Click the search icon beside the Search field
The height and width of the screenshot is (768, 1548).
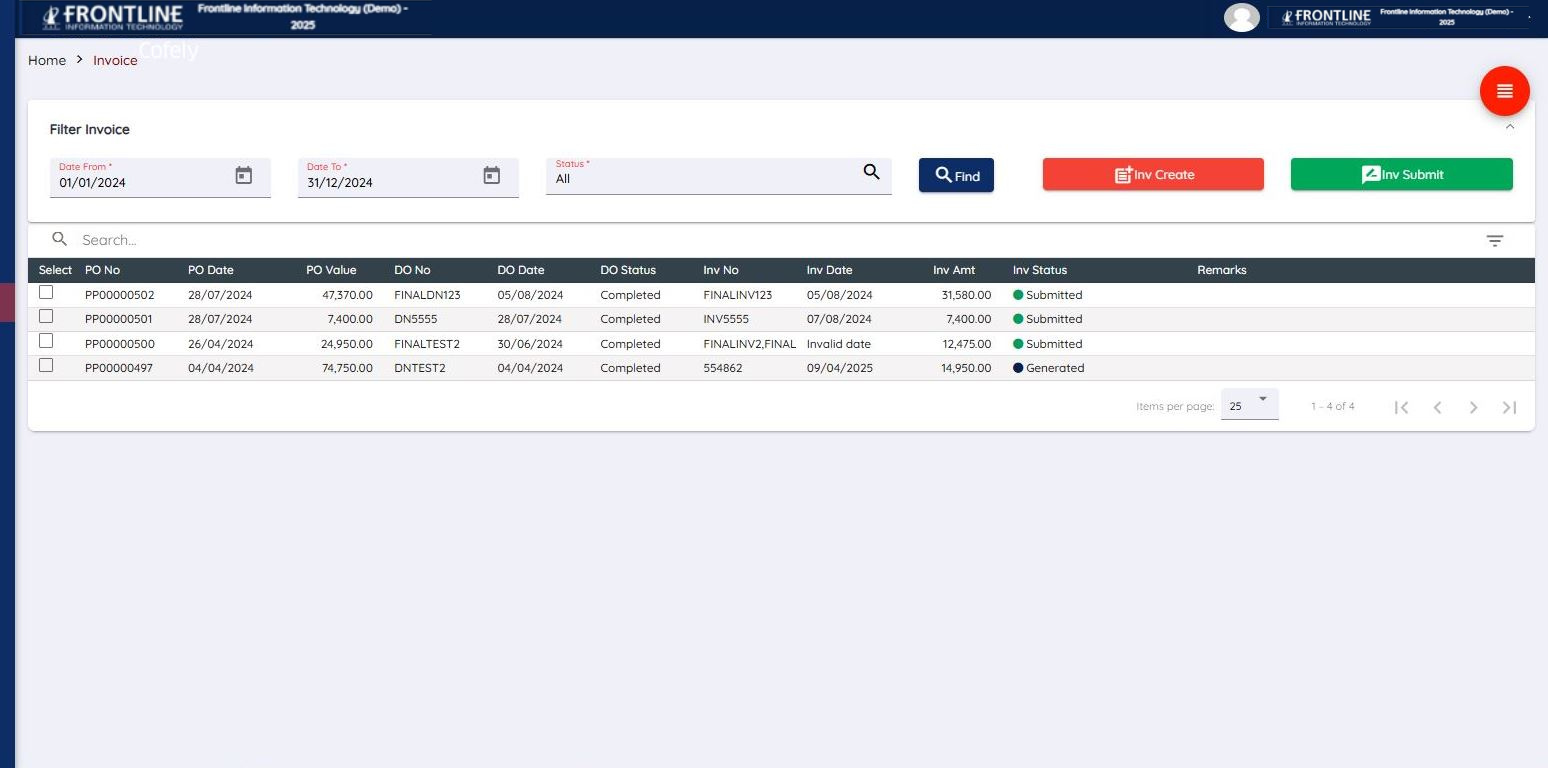point(59,238)
